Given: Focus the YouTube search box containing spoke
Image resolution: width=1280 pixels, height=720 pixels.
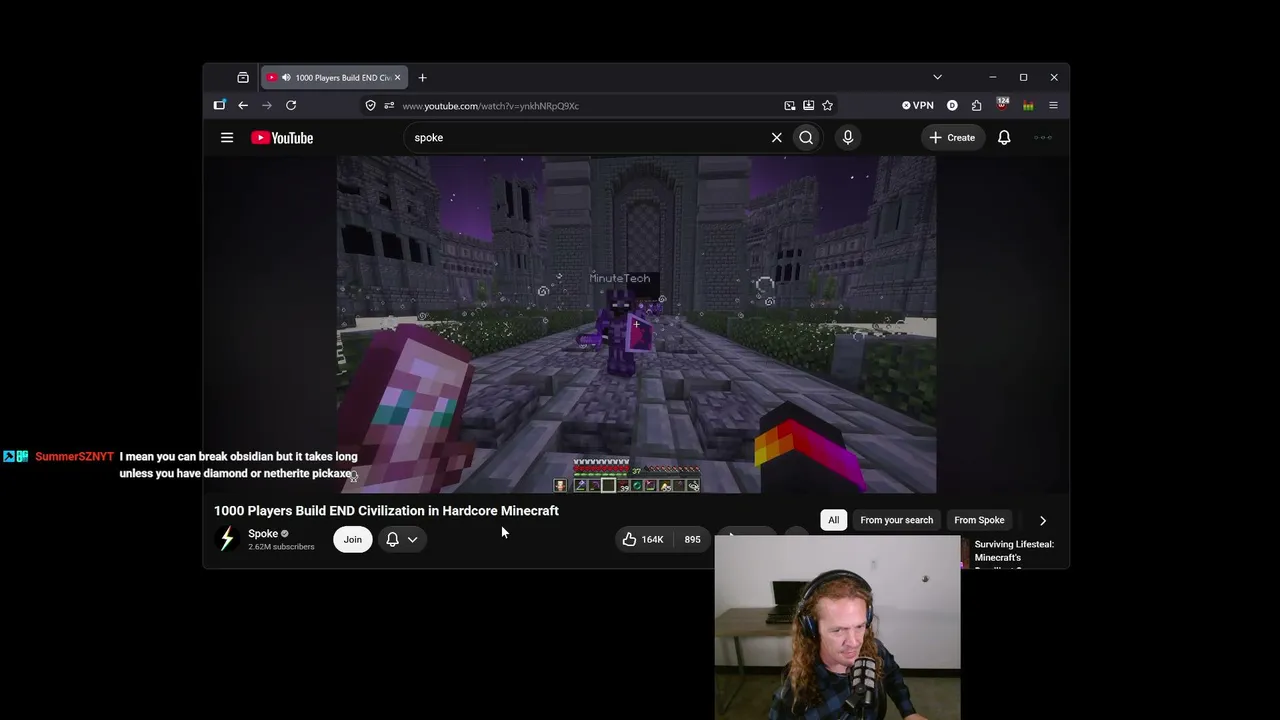Looking at the screenshot, I should click(x=585, y=138).
